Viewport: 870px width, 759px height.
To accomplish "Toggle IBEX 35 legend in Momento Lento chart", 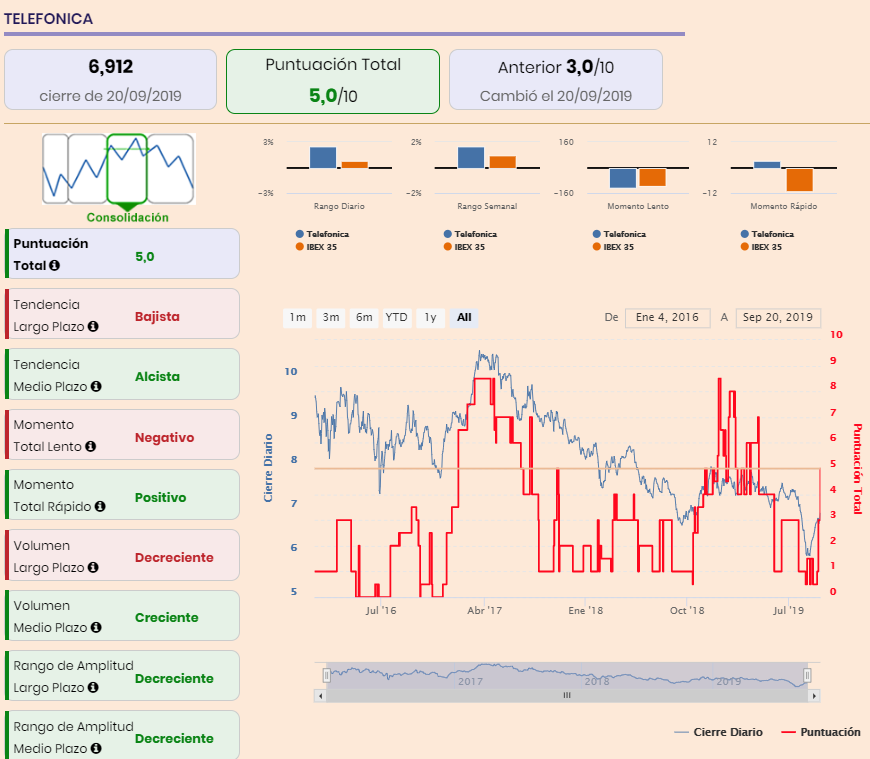I will [x=613, y=247].
